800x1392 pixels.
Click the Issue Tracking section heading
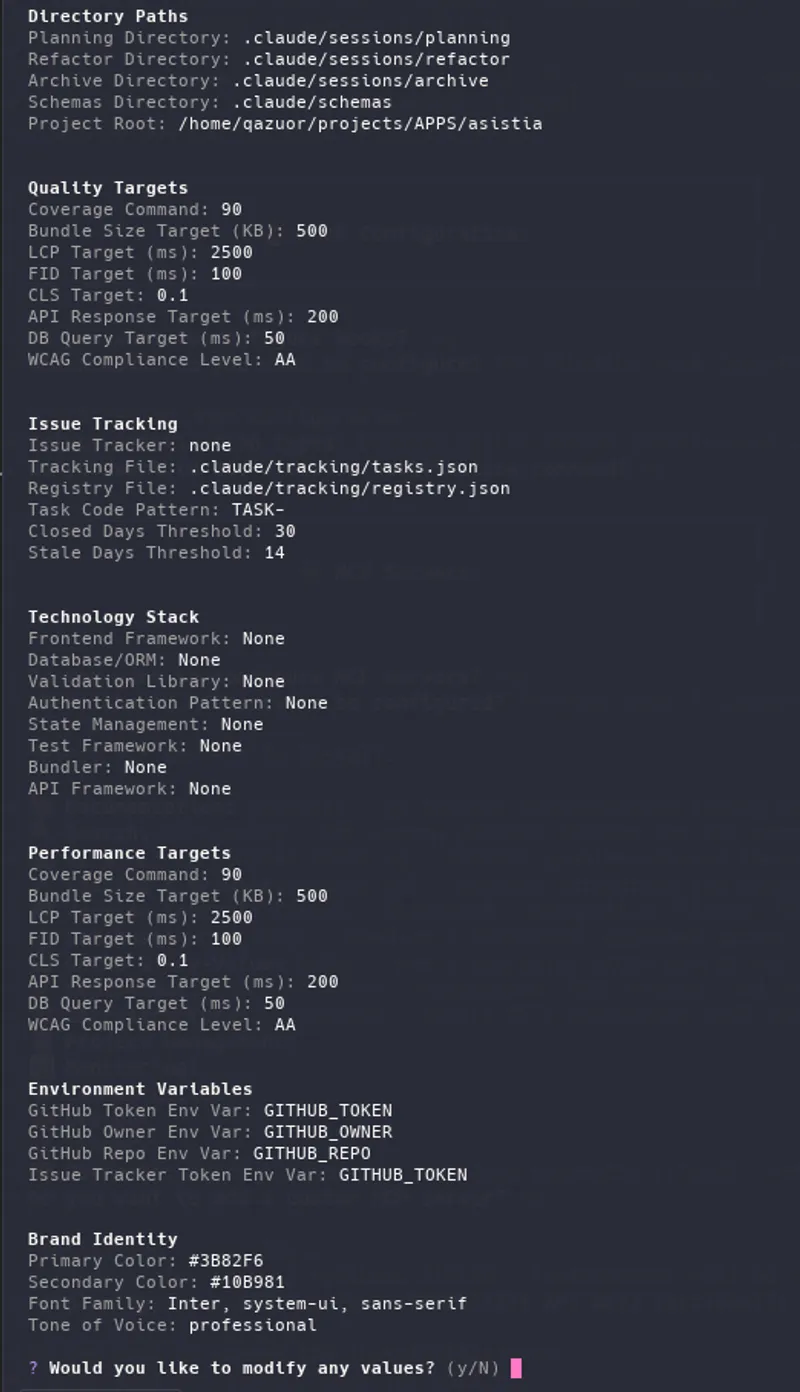pos(102,424)
